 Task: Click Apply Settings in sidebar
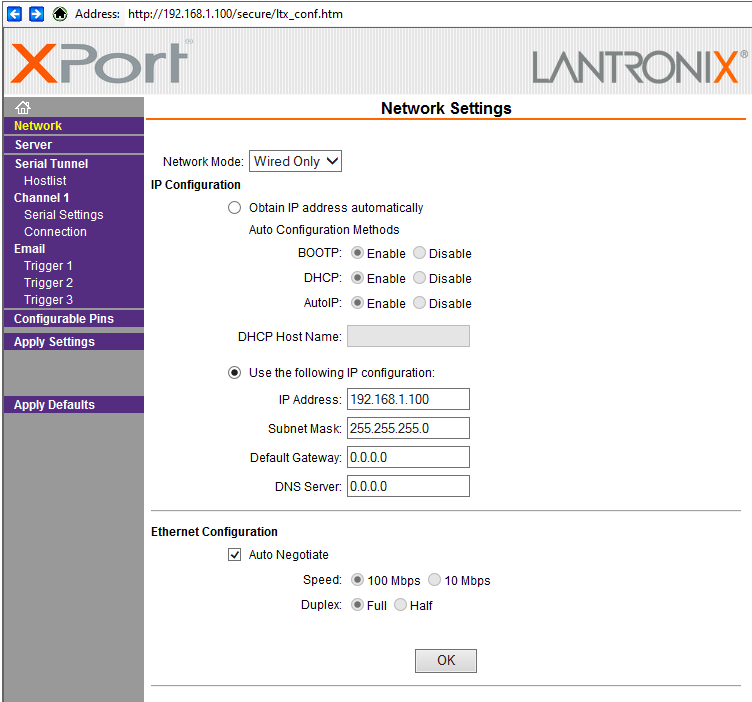pyautogui.click(x=54, y=342)
